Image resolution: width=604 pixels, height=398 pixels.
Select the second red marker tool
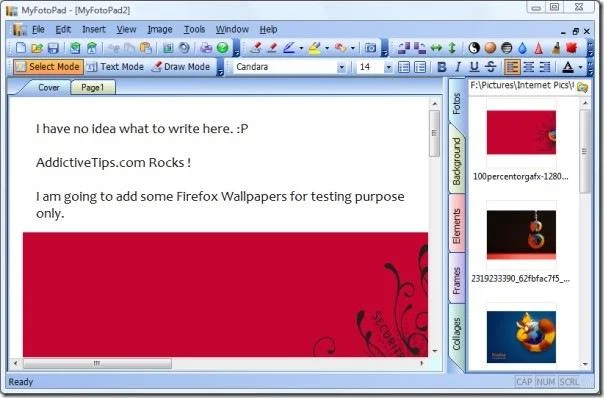tap(272, 48)
